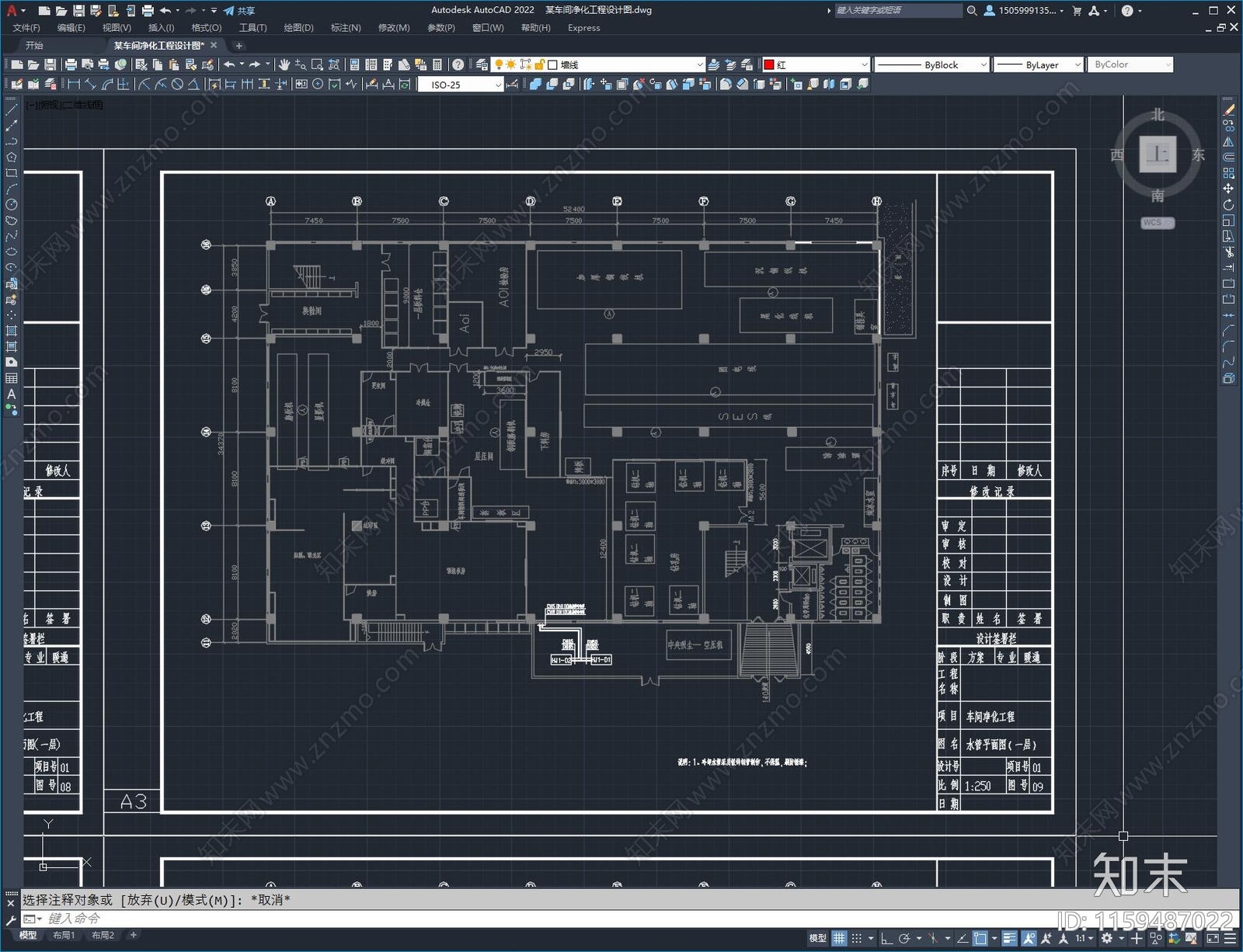
Task: Toggle 2D object snap square icon
Action: [x=980, y=938]
